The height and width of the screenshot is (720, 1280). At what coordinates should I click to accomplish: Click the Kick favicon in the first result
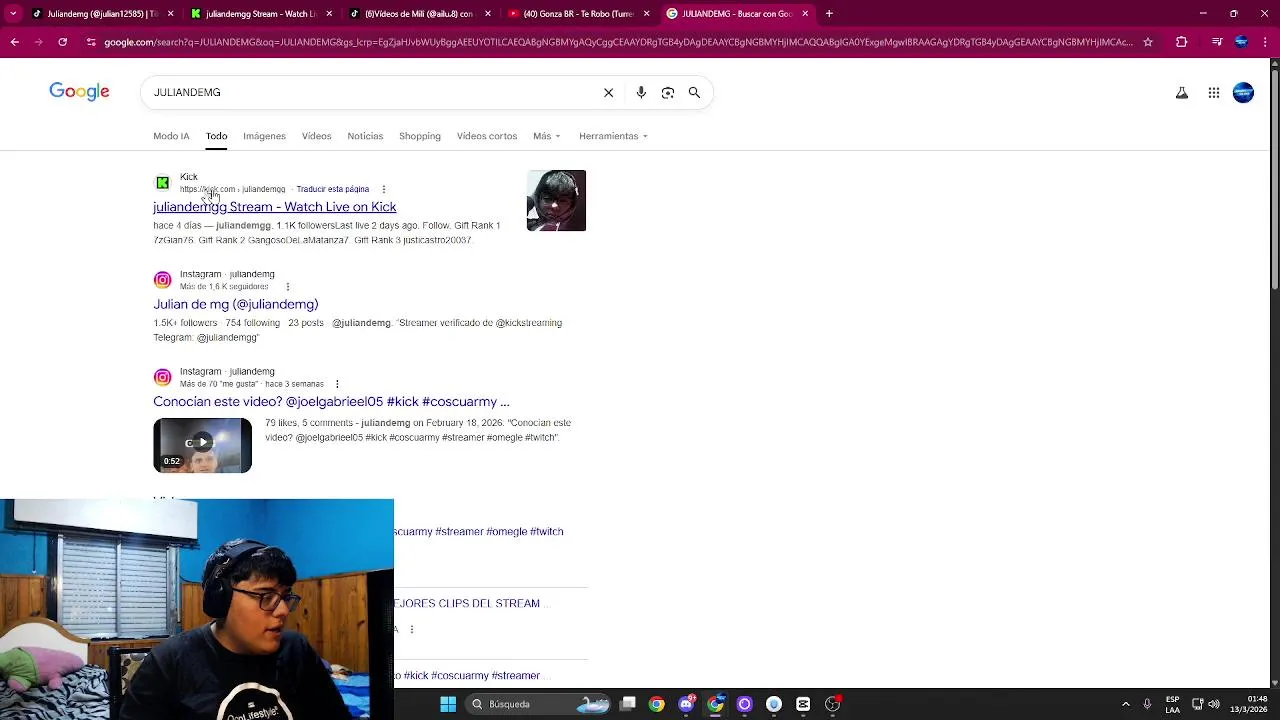(x=162, y=183)
